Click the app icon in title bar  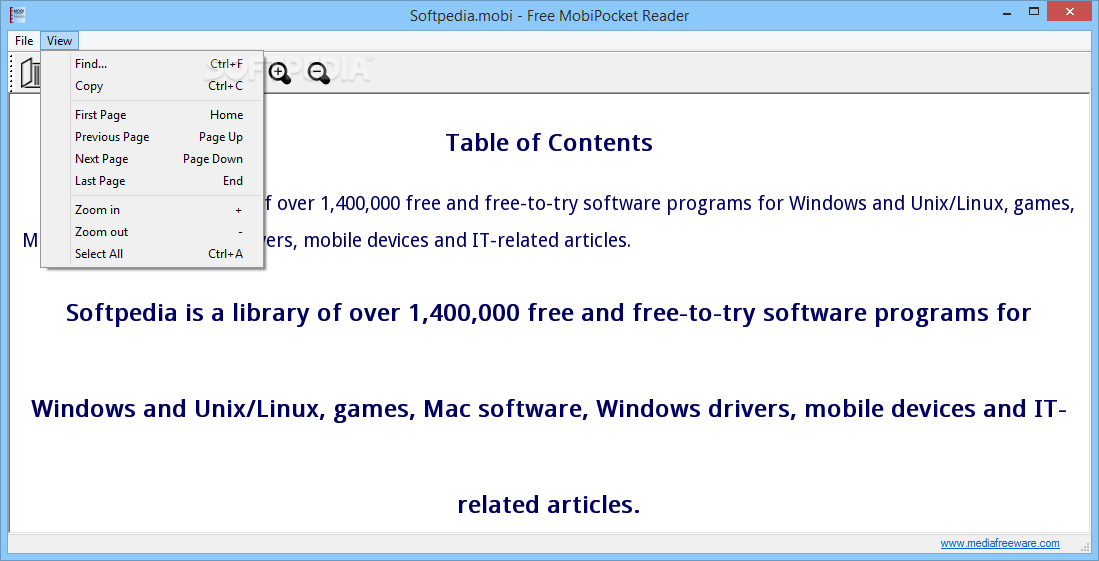(18, 14)
